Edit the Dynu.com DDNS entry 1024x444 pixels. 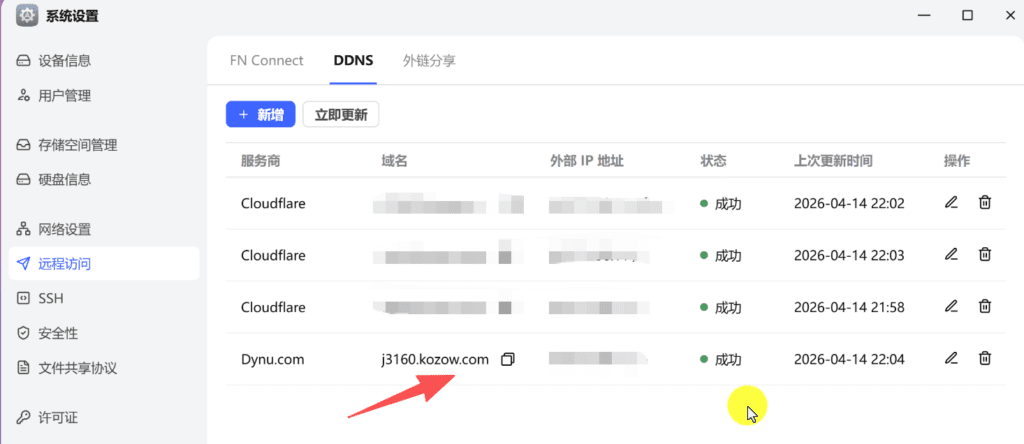(x=951, y=358)
